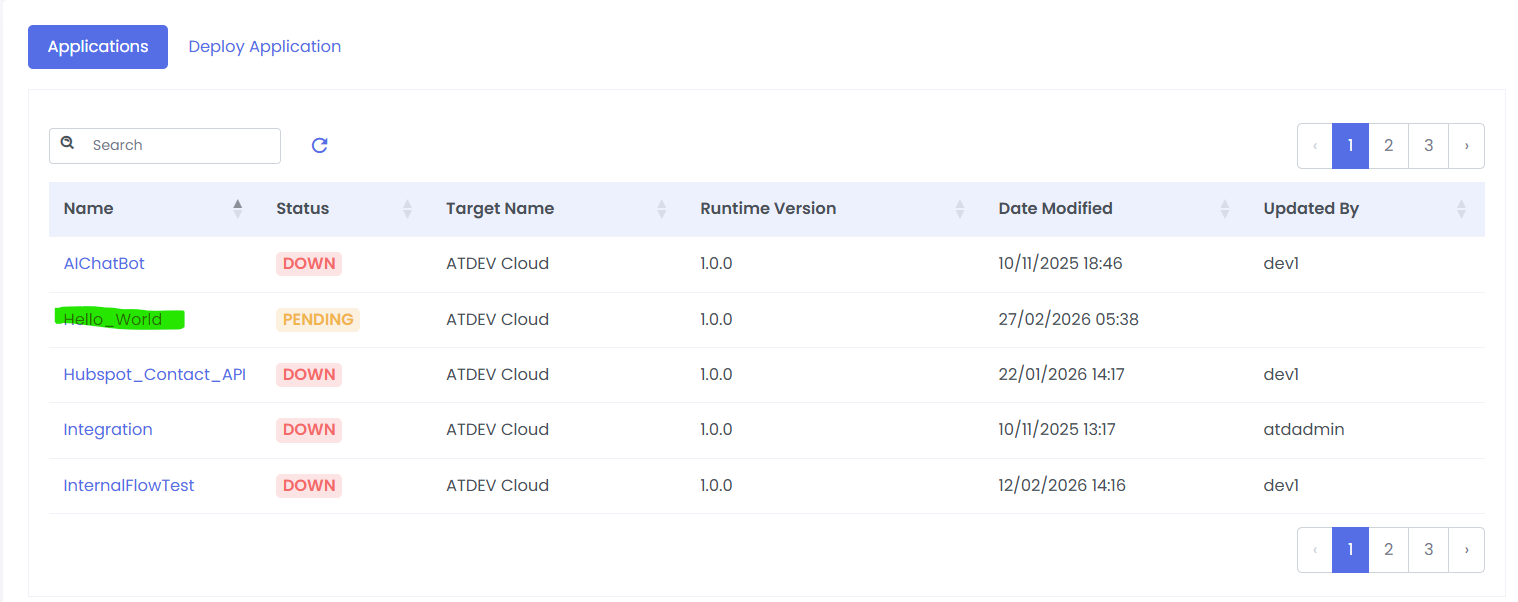The width and height of the screenshot is (1518, 602).
Task: Click the refresh icon beside search
Action: pyautogui.click(x=320, y=145)
